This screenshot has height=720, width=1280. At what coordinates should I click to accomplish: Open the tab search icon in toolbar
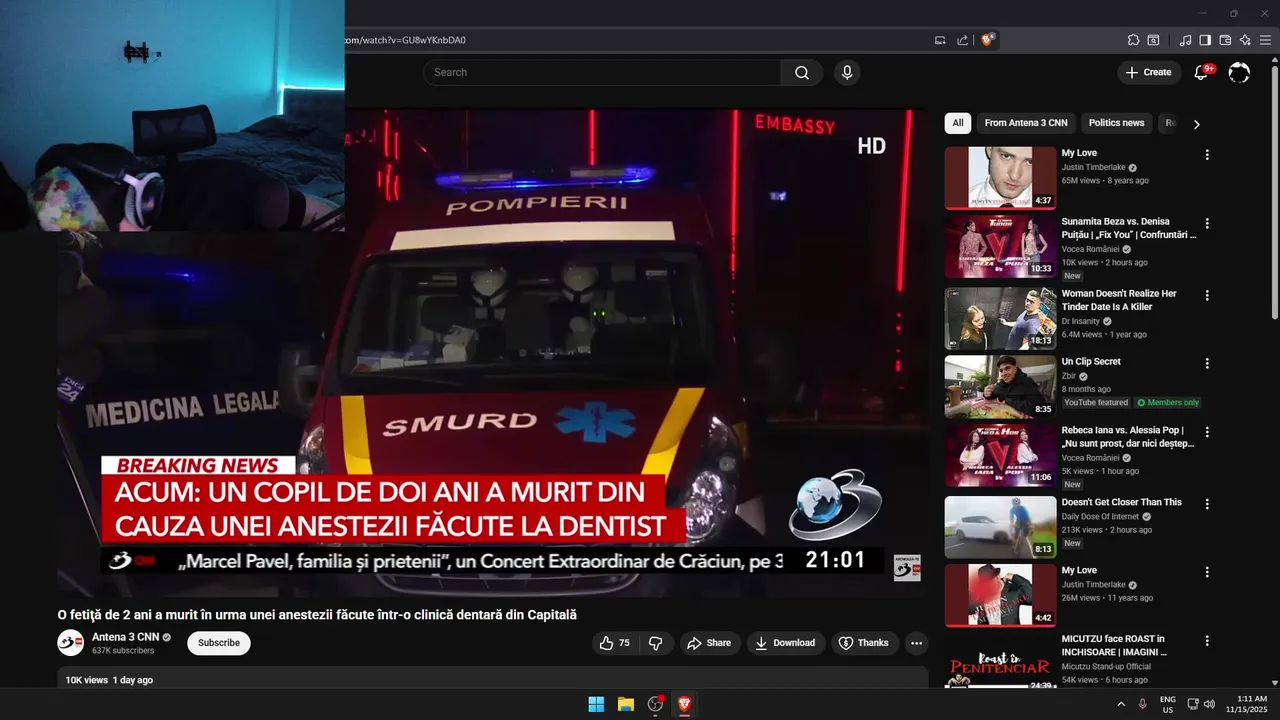1153,40
